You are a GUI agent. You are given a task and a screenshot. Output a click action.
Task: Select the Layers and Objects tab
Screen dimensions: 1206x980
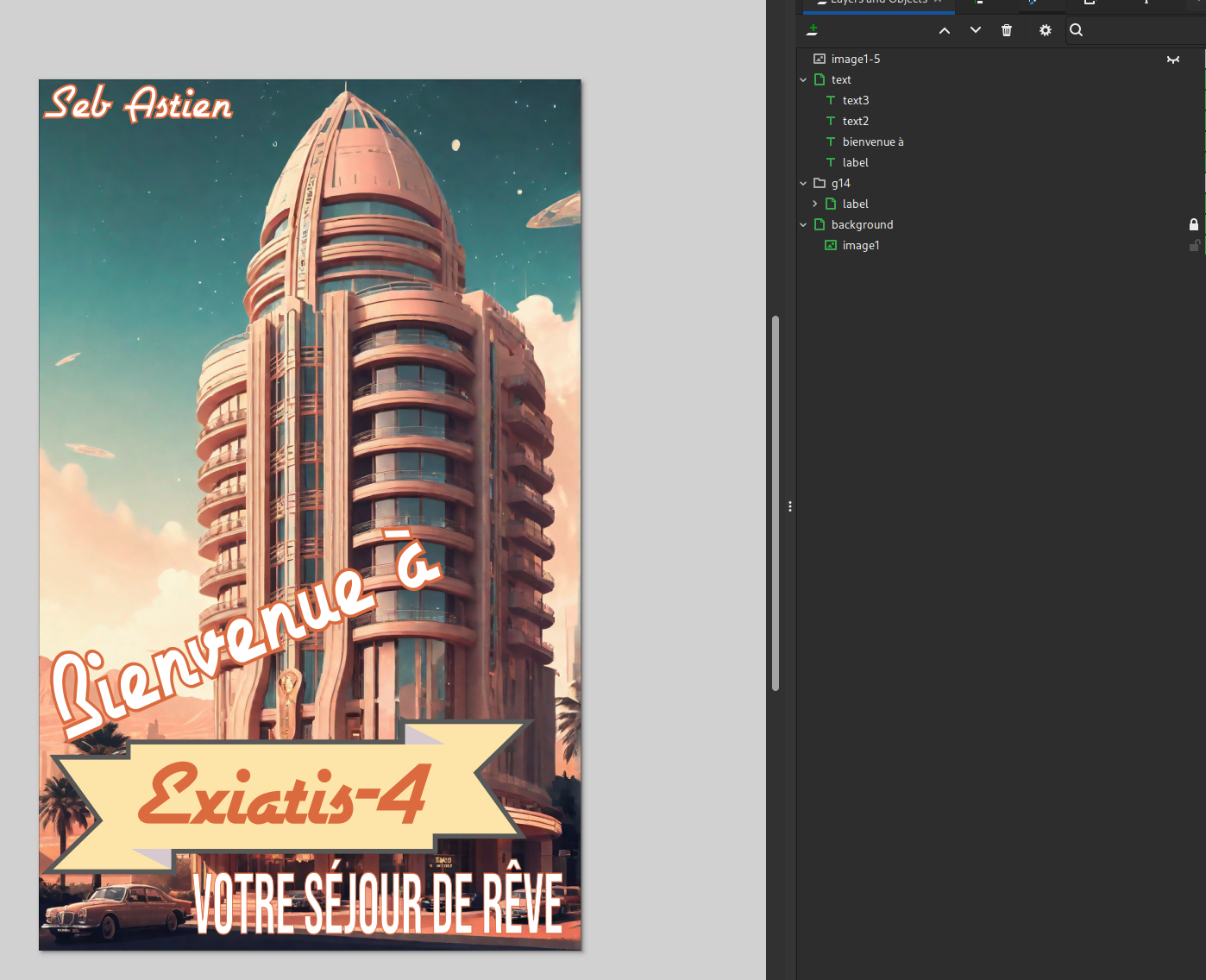coord(878,3)
